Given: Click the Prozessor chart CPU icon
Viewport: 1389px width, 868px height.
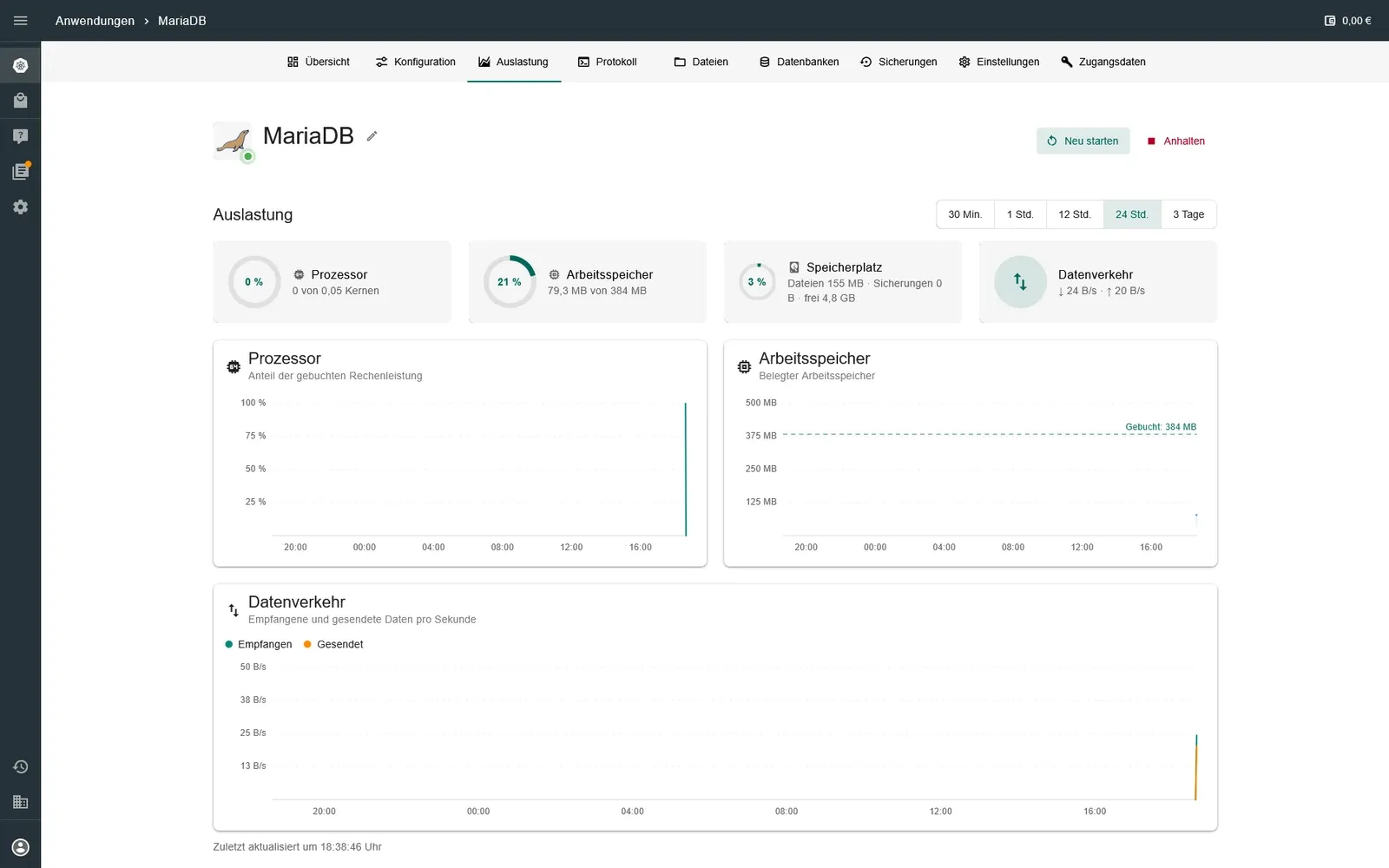Looking at the screenshot, I should coord(234,367).
